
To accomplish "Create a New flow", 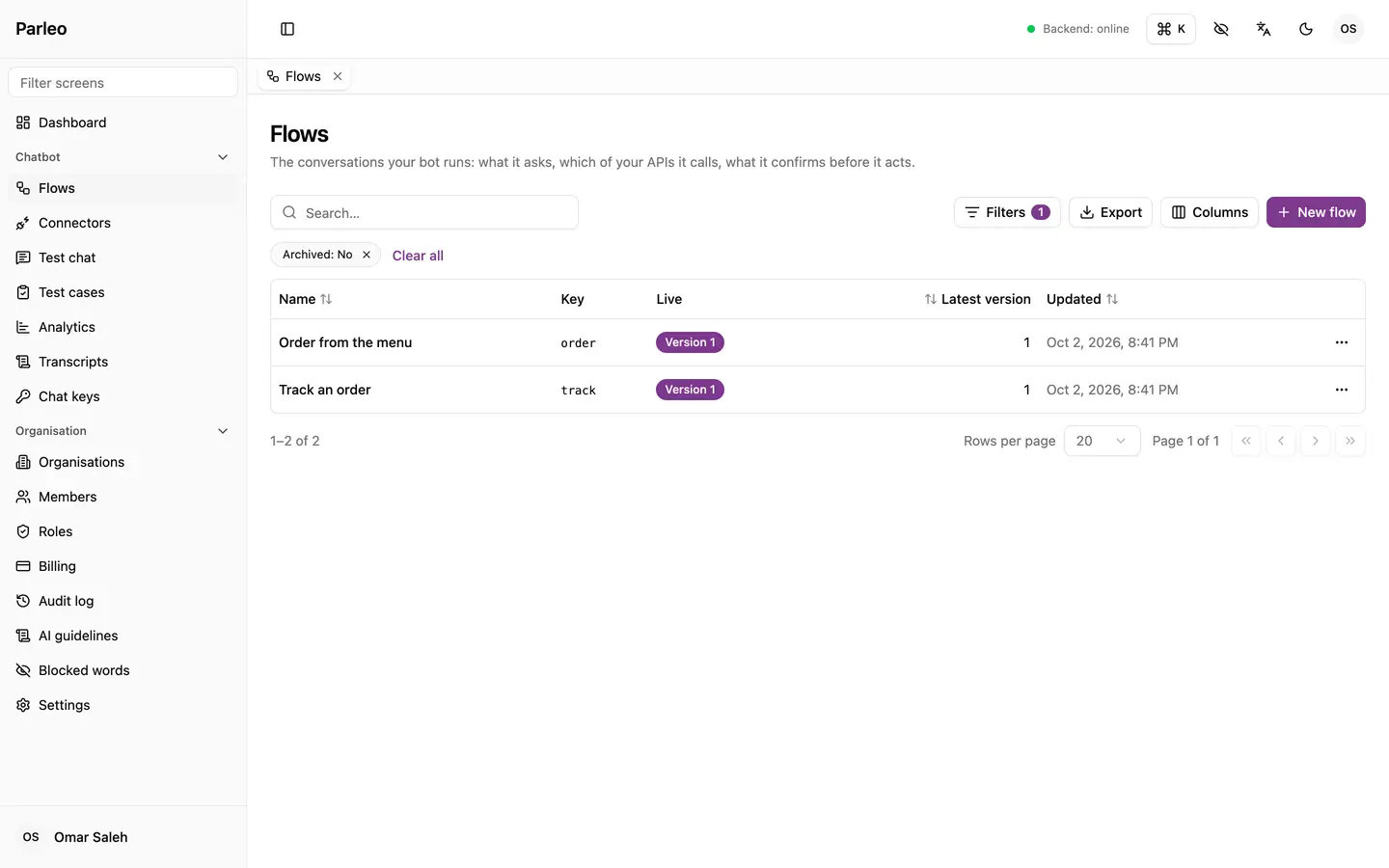I will click(x=1316, y=212).
